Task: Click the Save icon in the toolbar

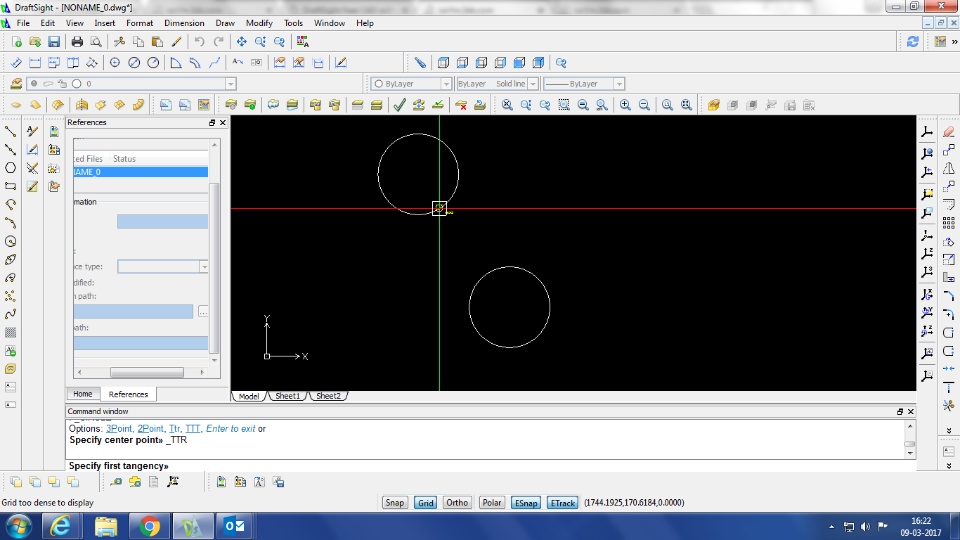Action: point(53,42)
